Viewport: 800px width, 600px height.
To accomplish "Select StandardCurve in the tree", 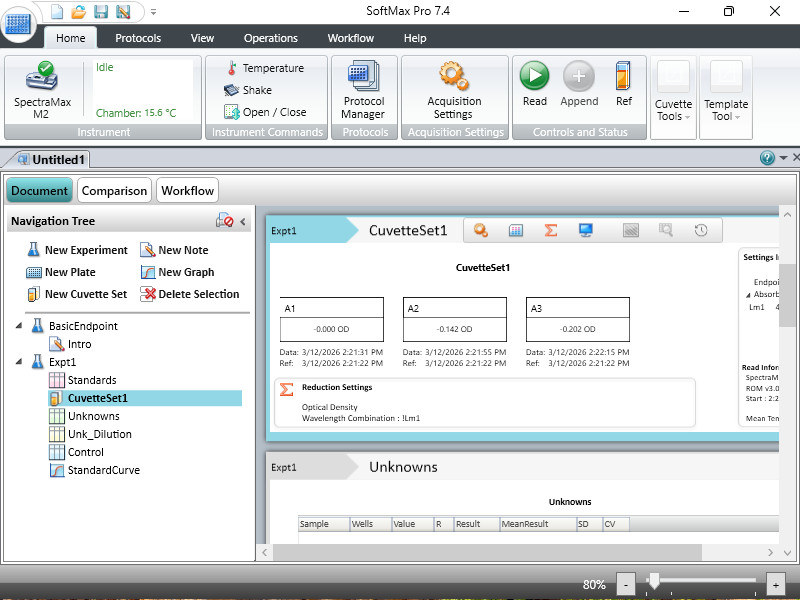I will click(x=103, y=470).
